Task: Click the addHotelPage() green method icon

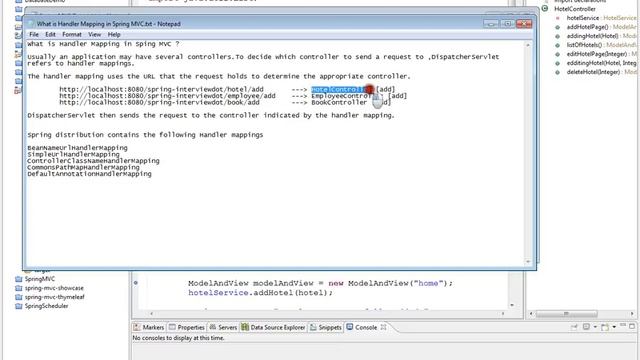Action: (x=558, y=27)
